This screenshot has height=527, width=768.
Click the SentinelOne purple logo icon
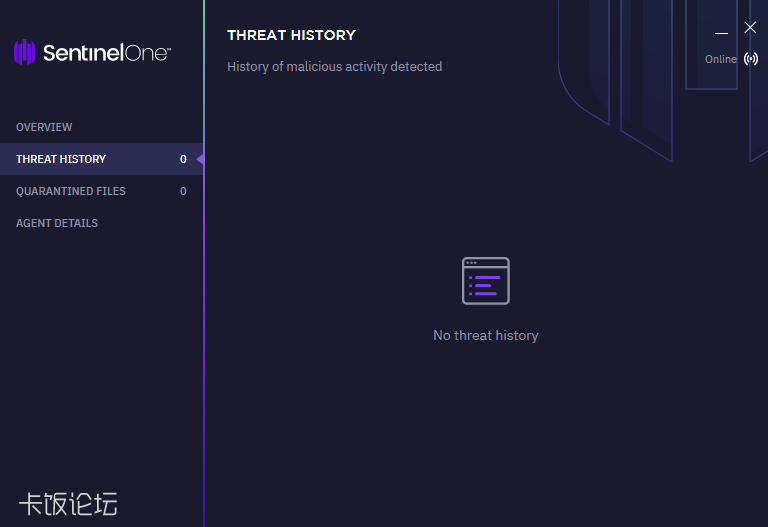click(x=25, y=52)
